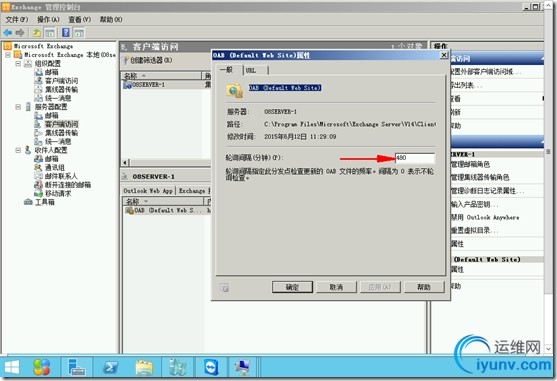Open the 操作(A) menu
The image size is (557, 381).
[x=48, y=20]
